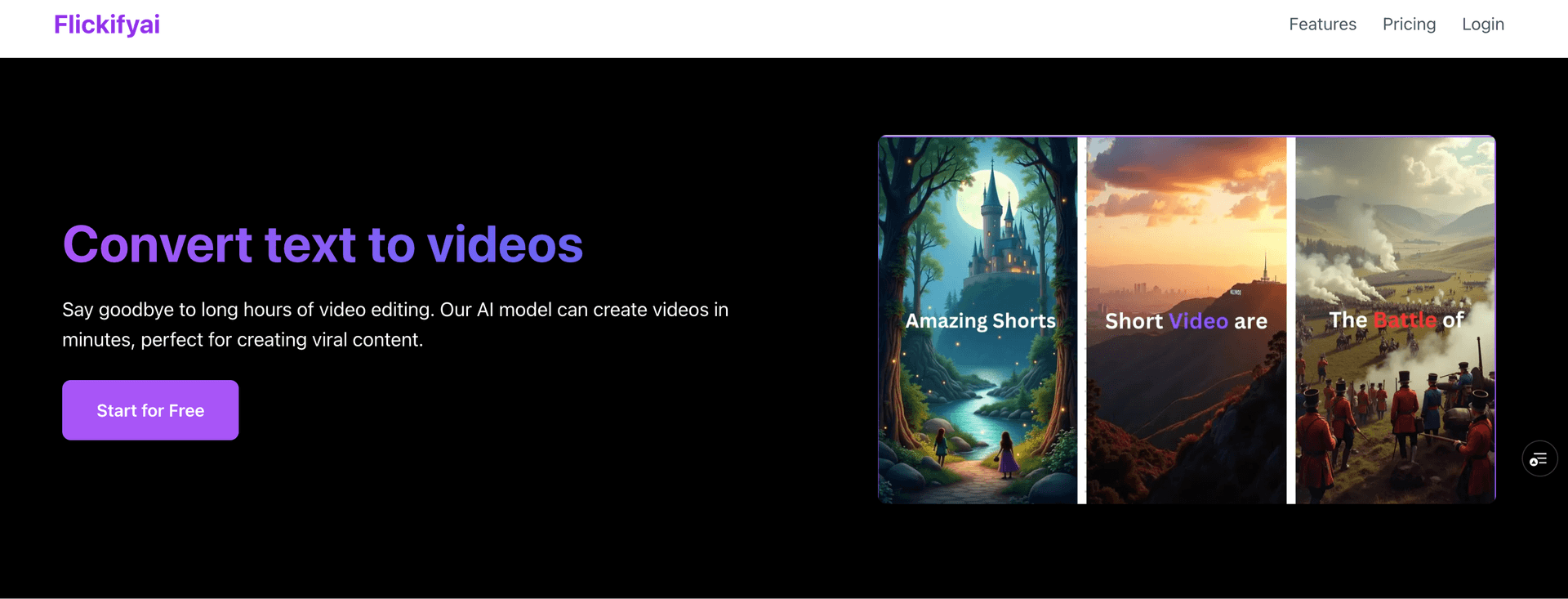The width and height of the screenshot is (1568, 599).
Task: Click the 'Say goodbye to long hours' paragraph
Action: click(x=395, y=324)
